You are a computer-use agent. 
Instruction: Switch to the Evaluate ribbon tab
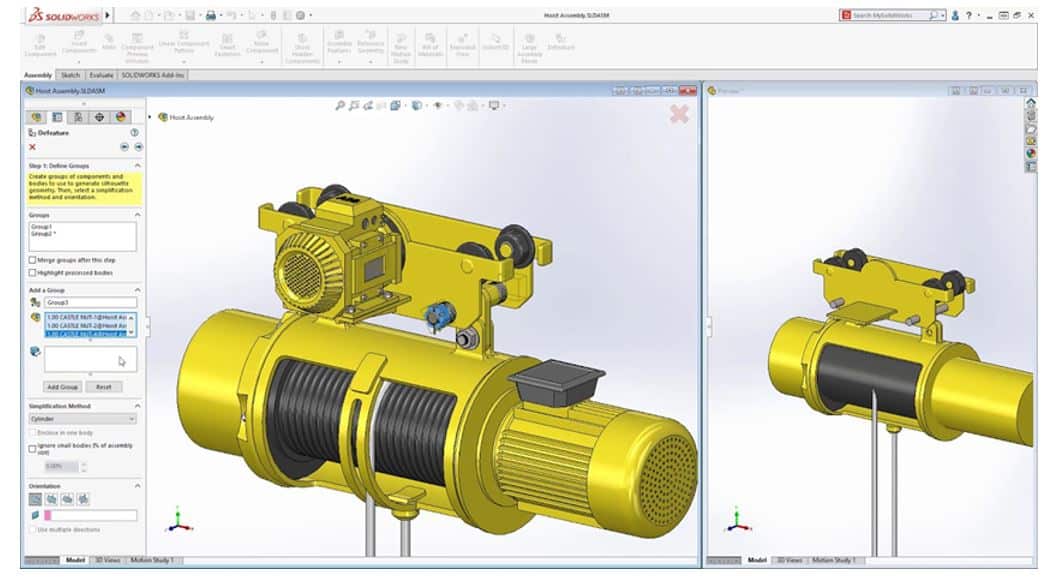tap(101, 75)
